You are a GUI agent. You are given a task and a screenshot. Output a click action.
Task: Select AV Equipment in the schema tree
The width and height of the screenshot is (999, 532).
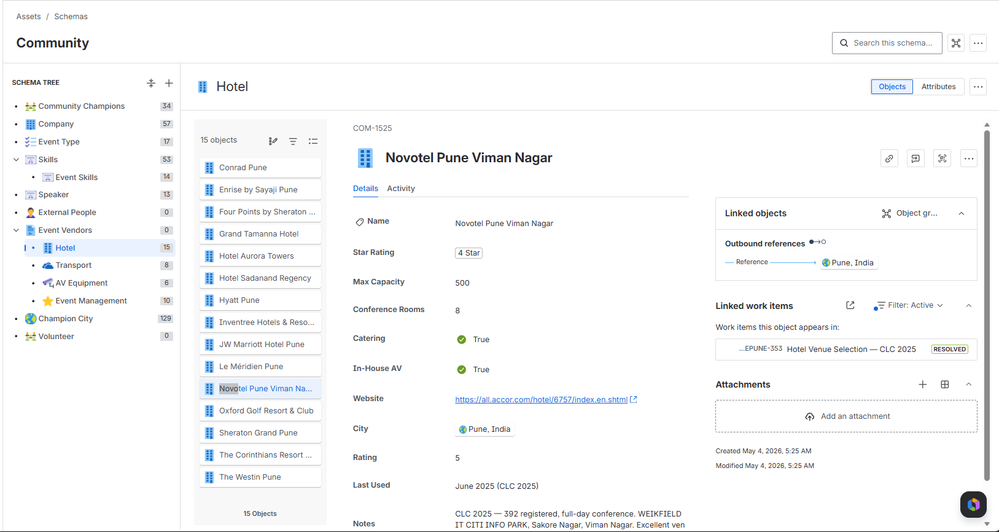(82, 283)
